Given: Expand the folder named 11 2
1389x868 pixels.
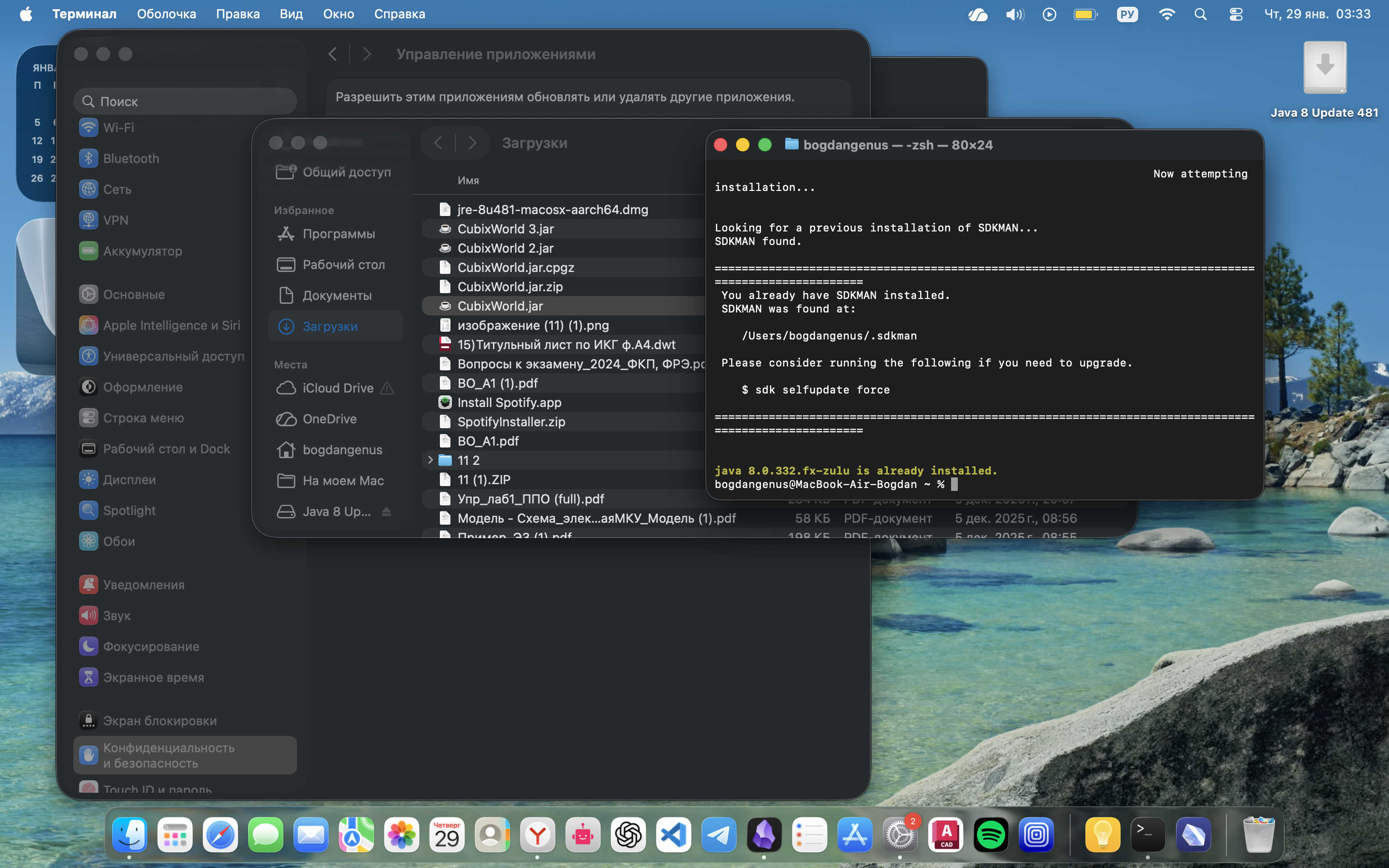Looking at the screenshot, I should coord(430,460).
